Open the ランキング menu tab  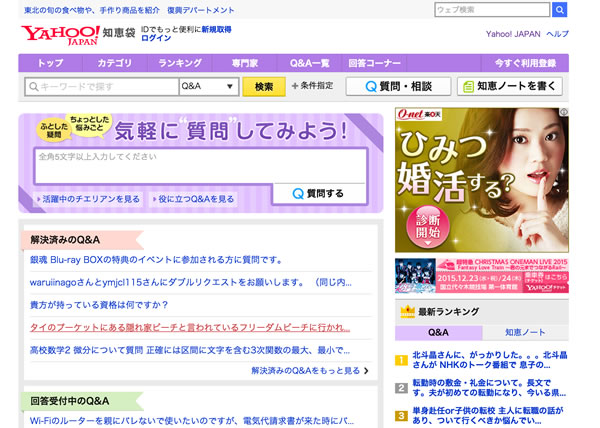[x=180, y=63]
